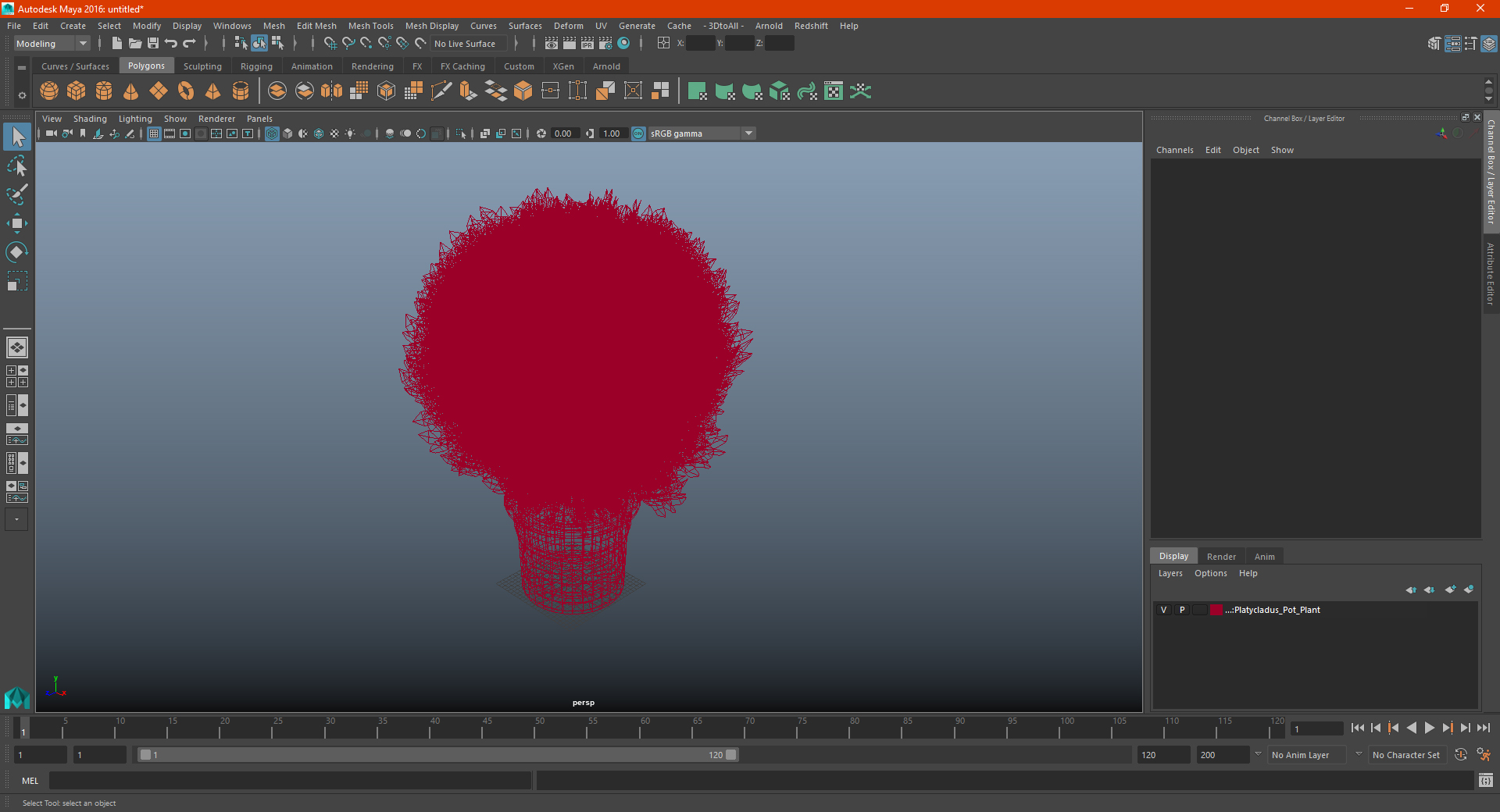The height and width of the screenshot is (812, 1500).
Task: Activate the Select tool in toolbox
Action: (17, 137)
